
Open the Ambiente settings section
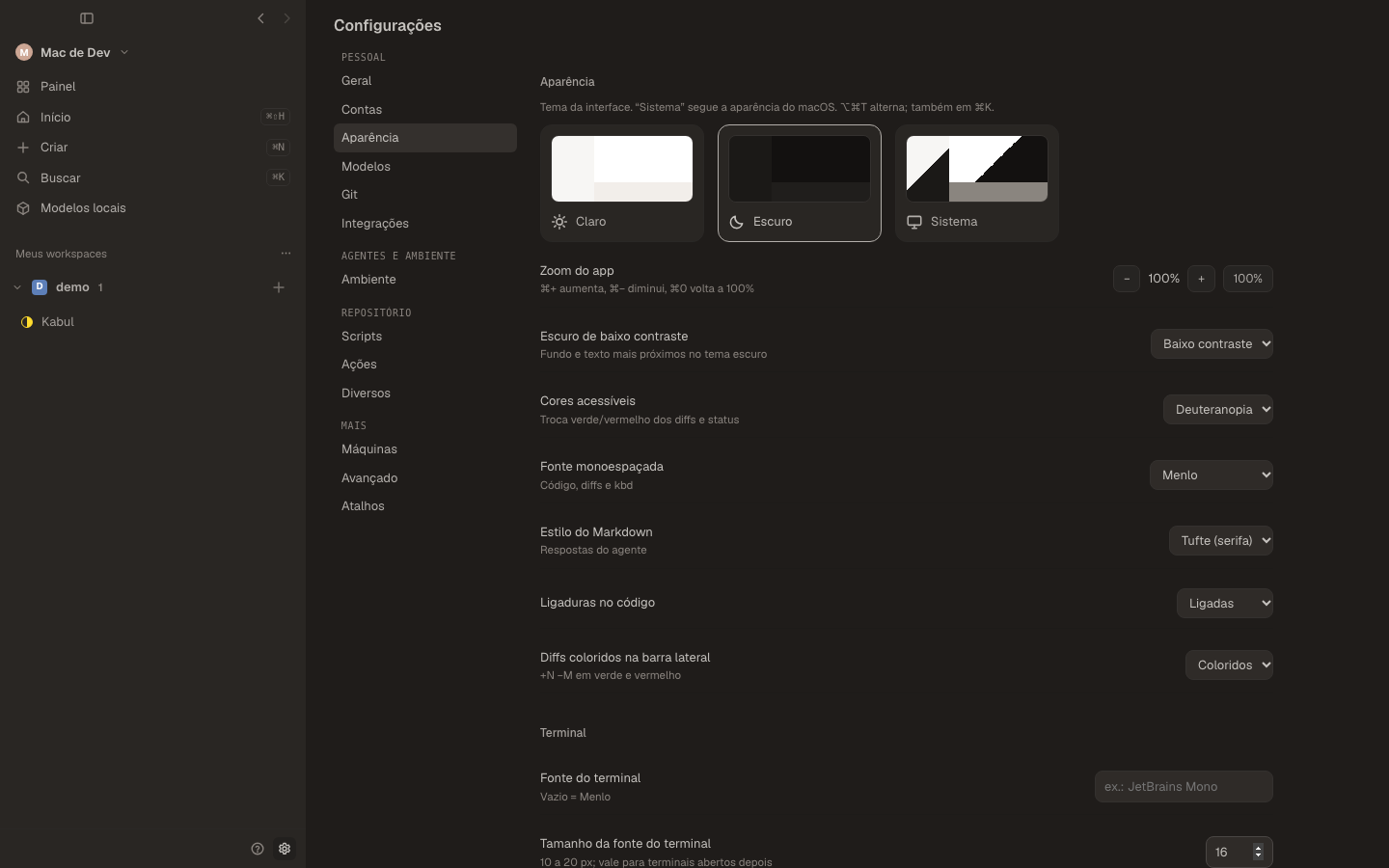point(425,280)
